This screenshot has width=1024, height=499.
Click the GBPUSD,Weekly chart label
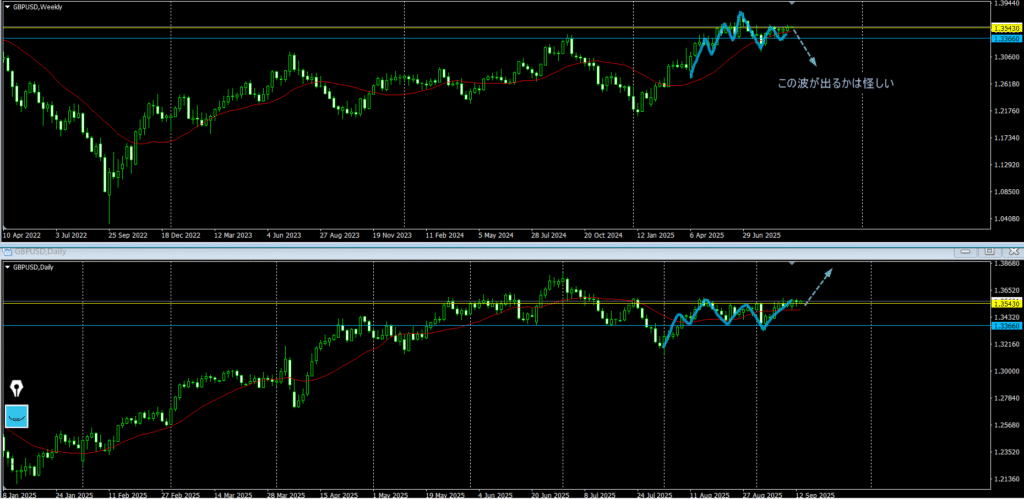pyautogui.click(x=41, y=7)
